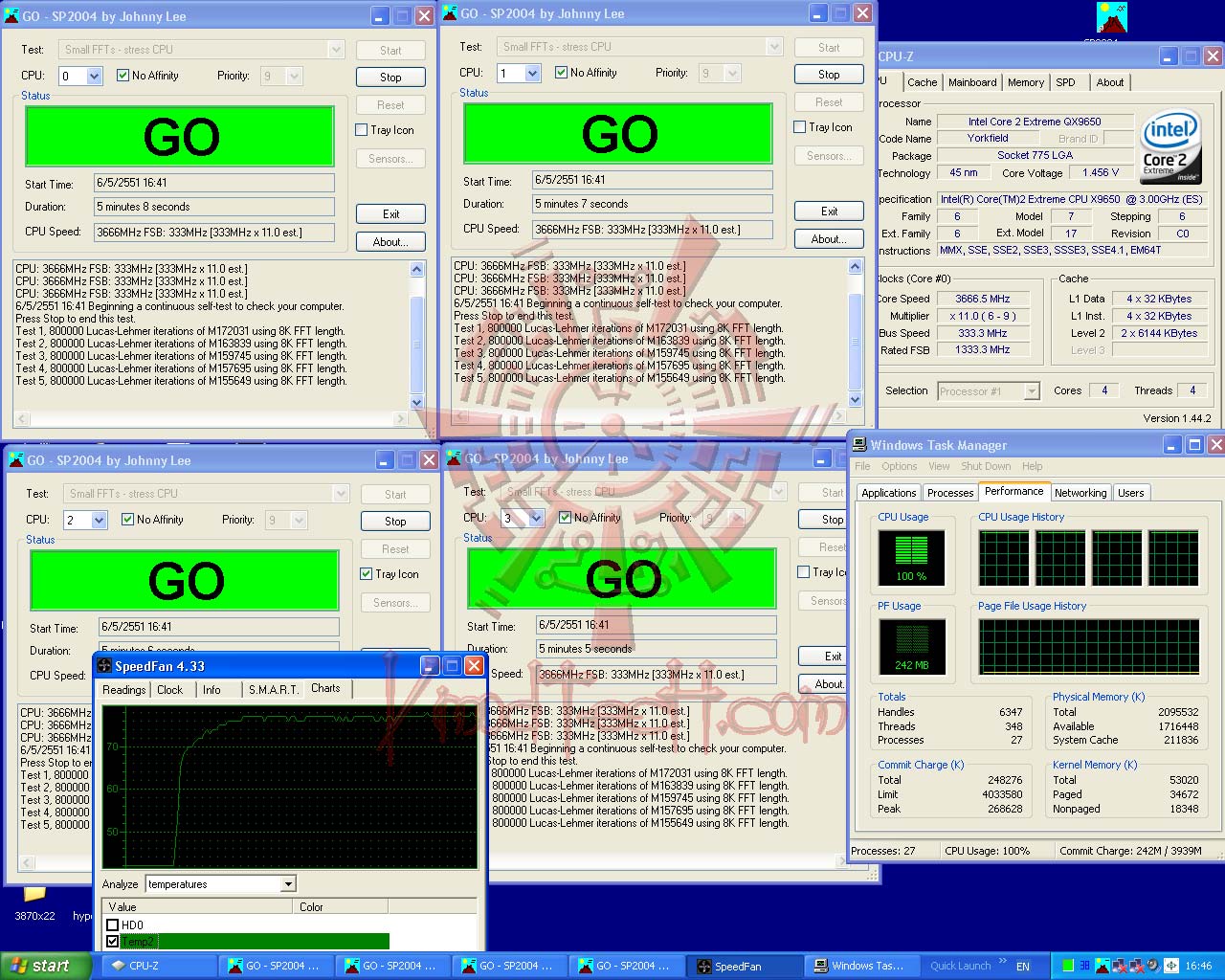This screenshot has height=980, width=1225.
Task: Click the SpeedFan temperature icon showing 38 in the tray
Action: click(1084, 966)
